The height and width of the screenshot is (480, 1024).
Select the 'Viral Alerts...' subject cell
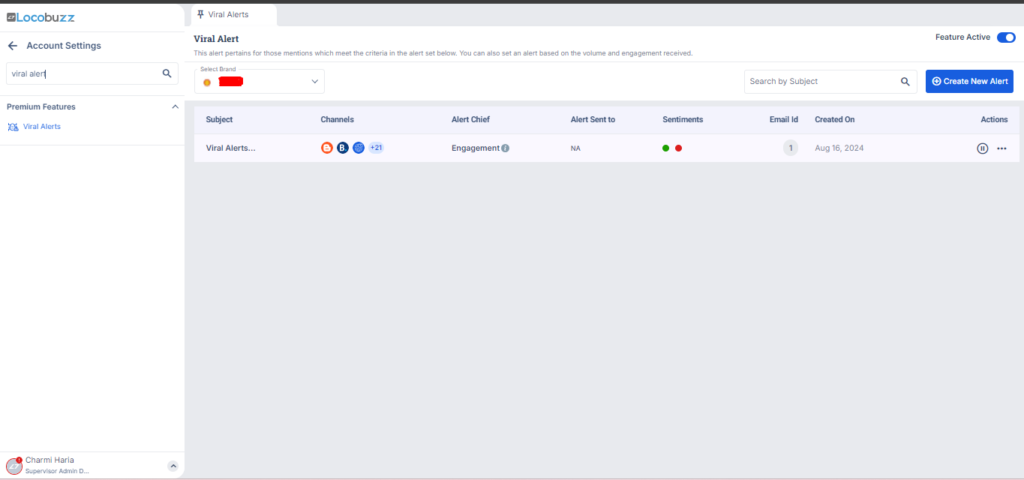(231, 148)
